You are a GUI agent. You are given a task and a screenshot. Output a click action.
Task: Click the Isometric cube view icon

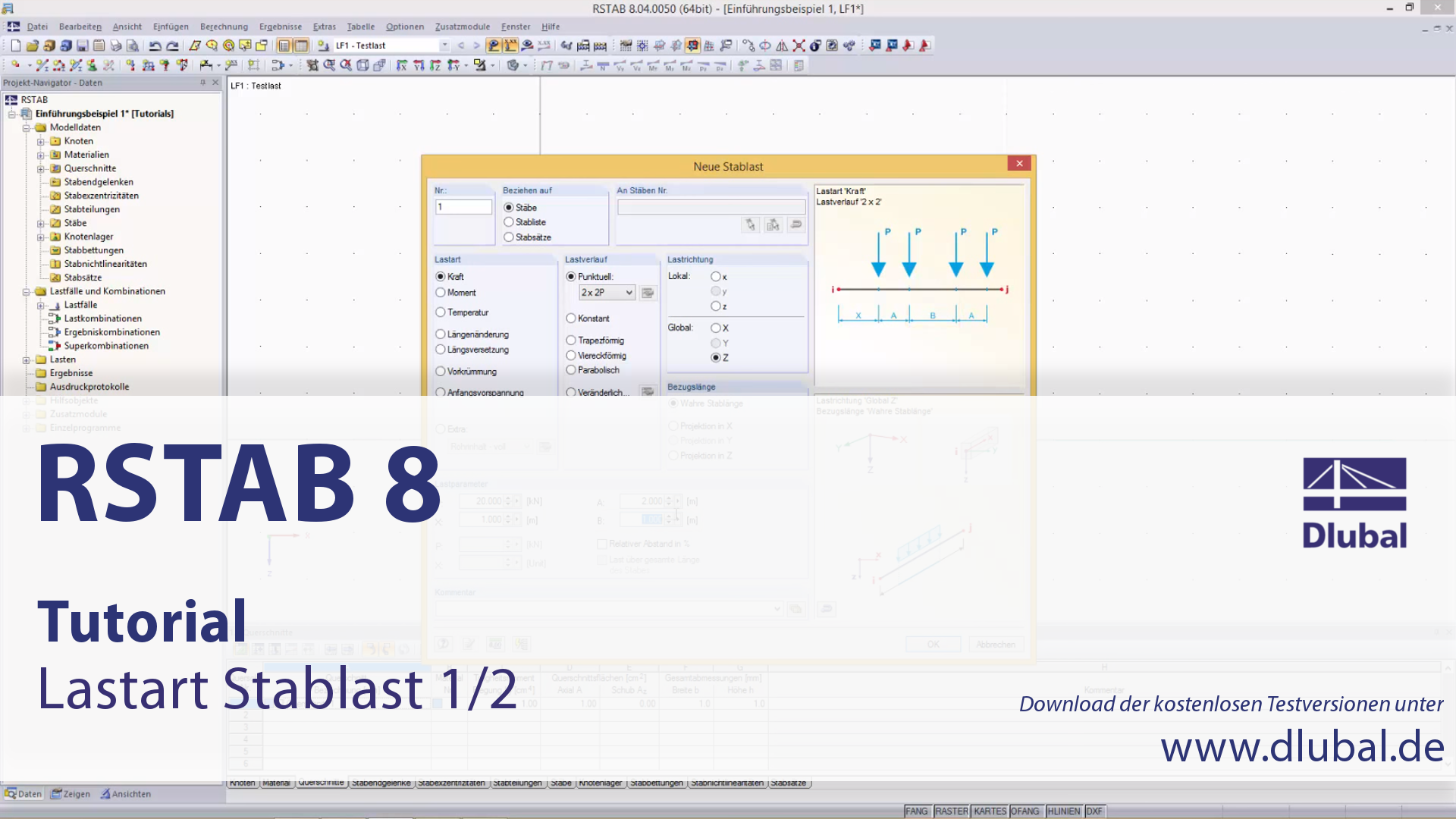coord(362,65)
